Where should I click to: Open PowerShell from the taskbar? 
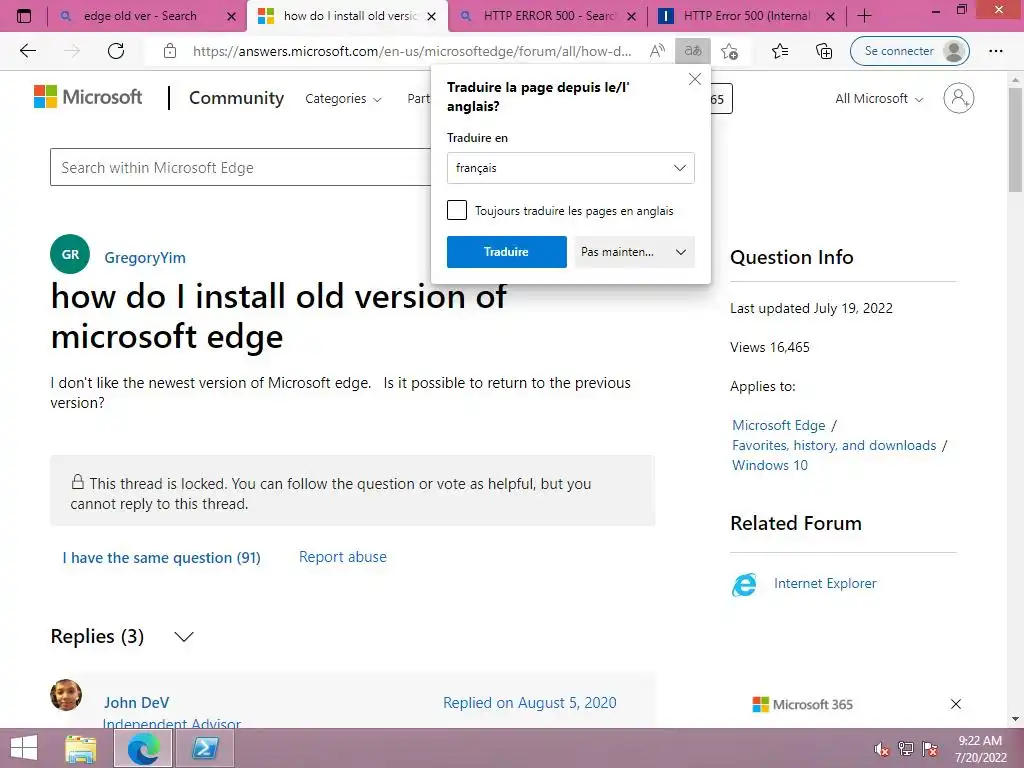click(204, 748)
